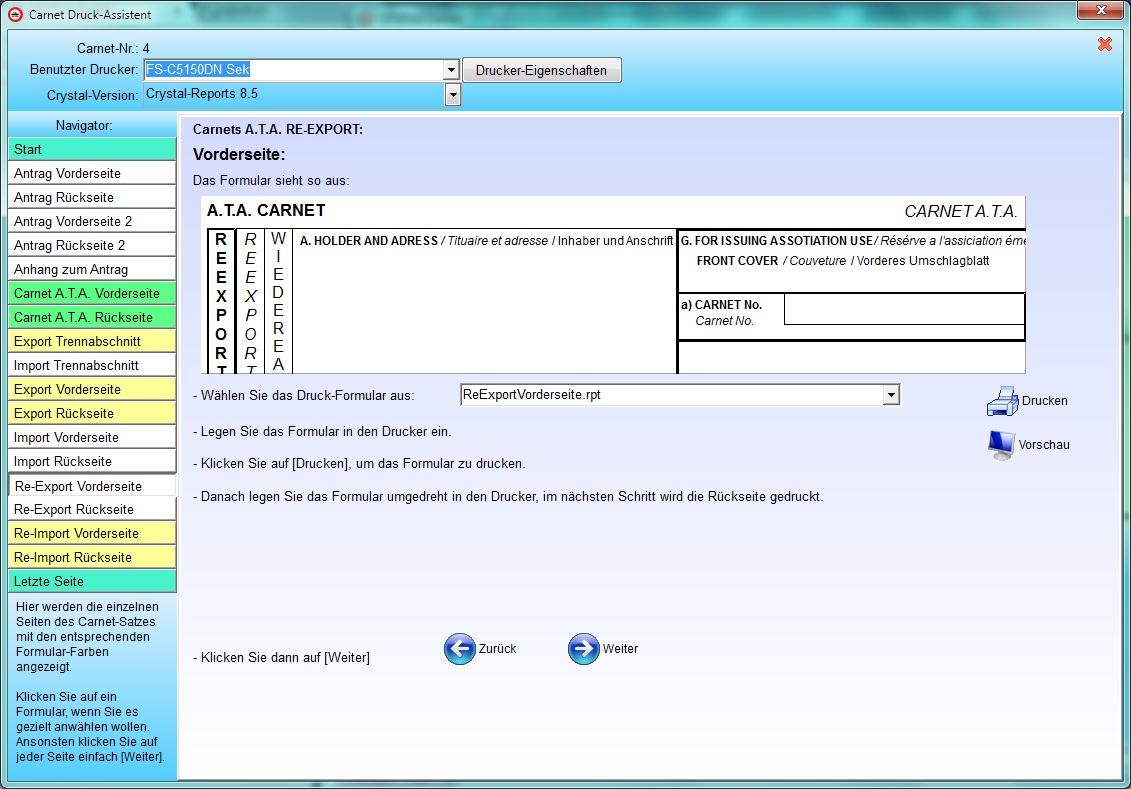Click the Zurück text label

pyautogui.click(x=498, y=649)
